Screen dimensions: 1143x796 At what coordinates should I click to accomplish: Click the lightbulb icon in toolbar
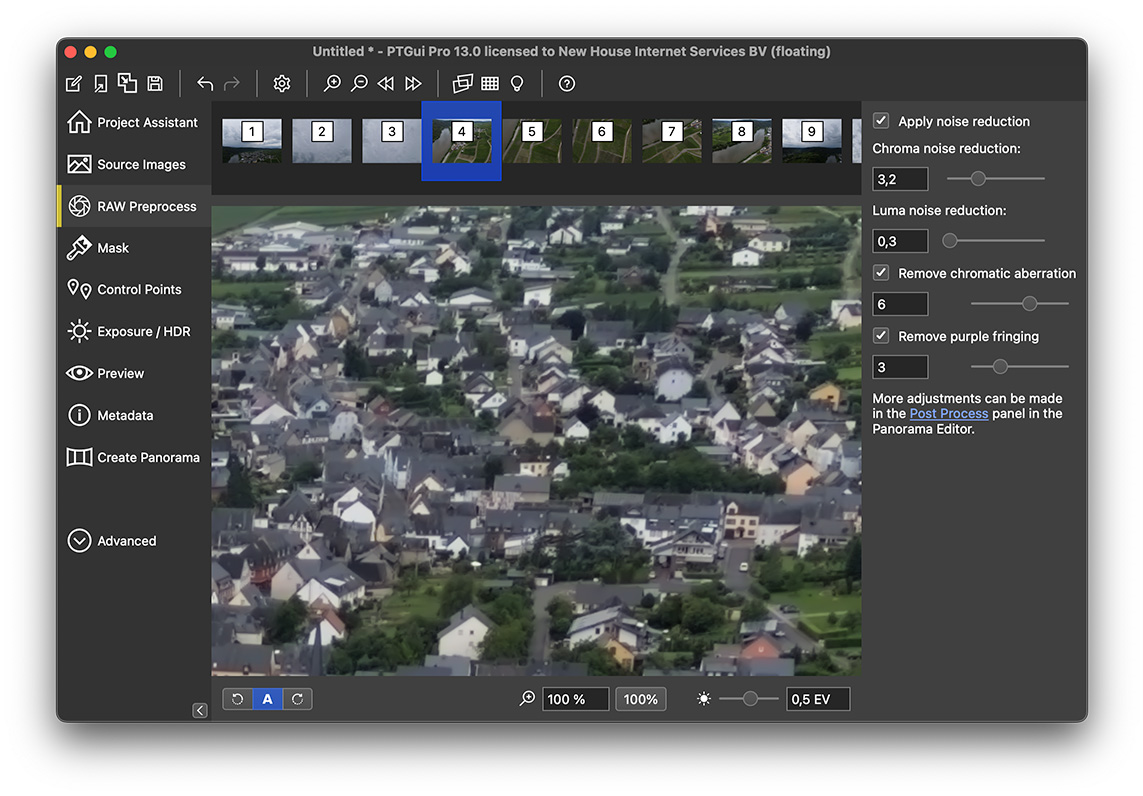(x=517, y=84)
